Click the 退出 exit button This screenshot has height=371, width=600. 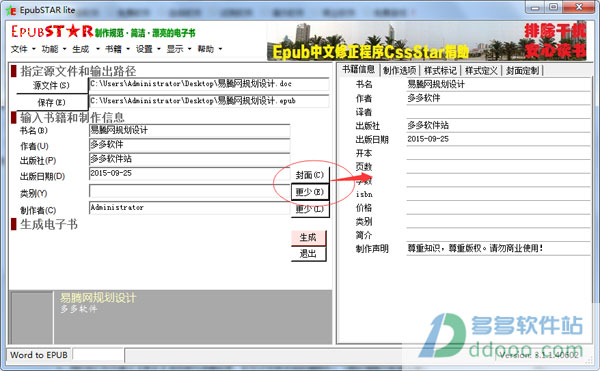click(308, 254)
